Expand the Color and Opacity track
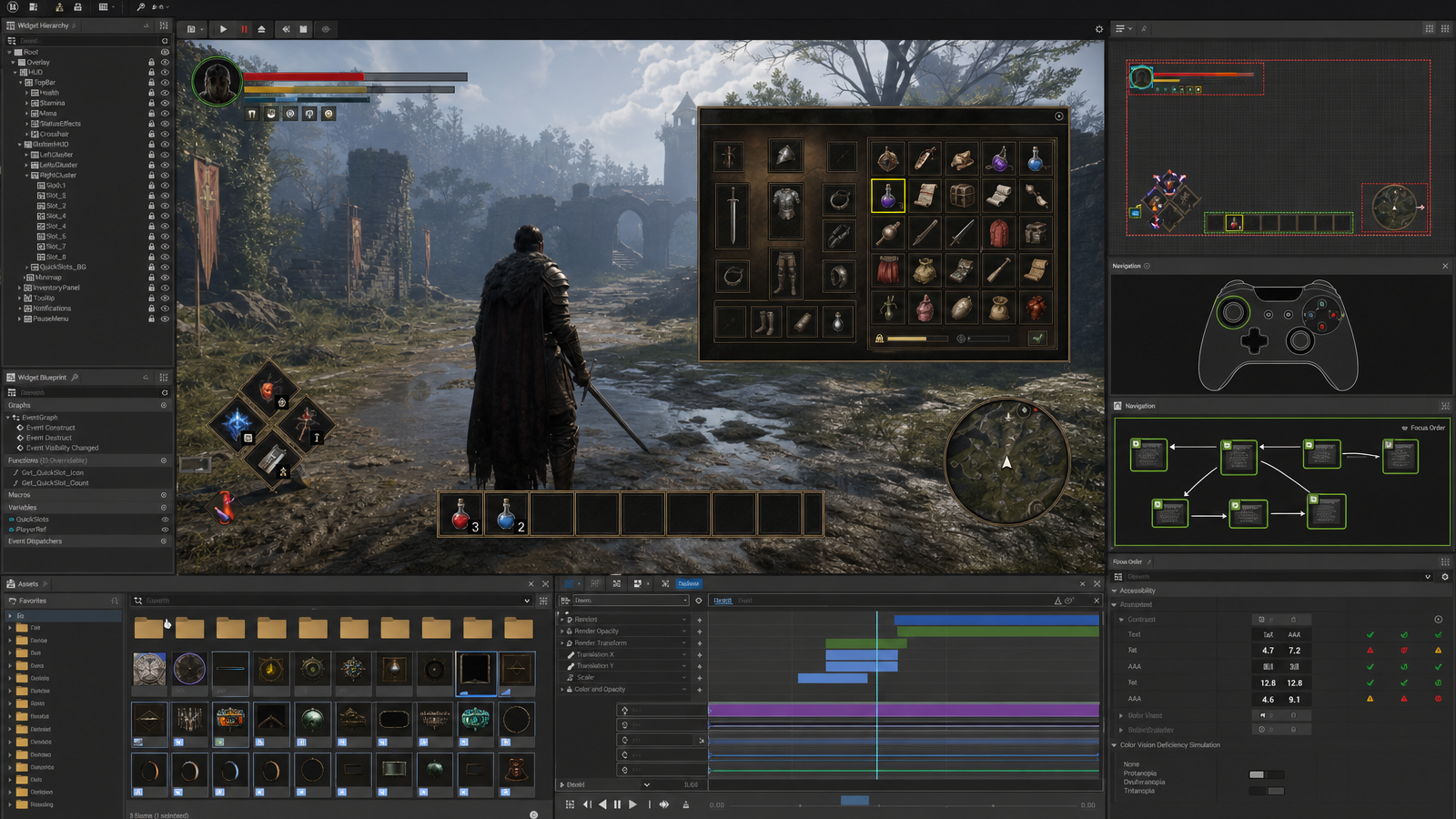 coord(562,689)
